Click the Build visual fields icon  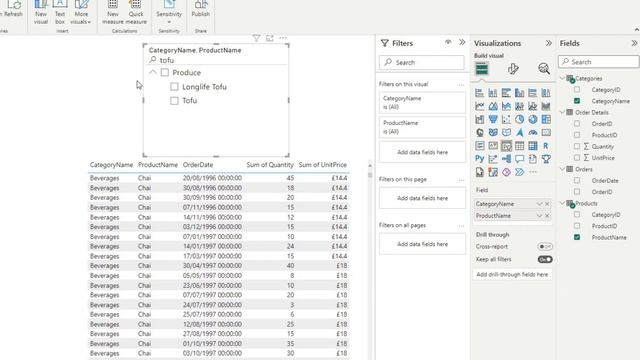482,69
